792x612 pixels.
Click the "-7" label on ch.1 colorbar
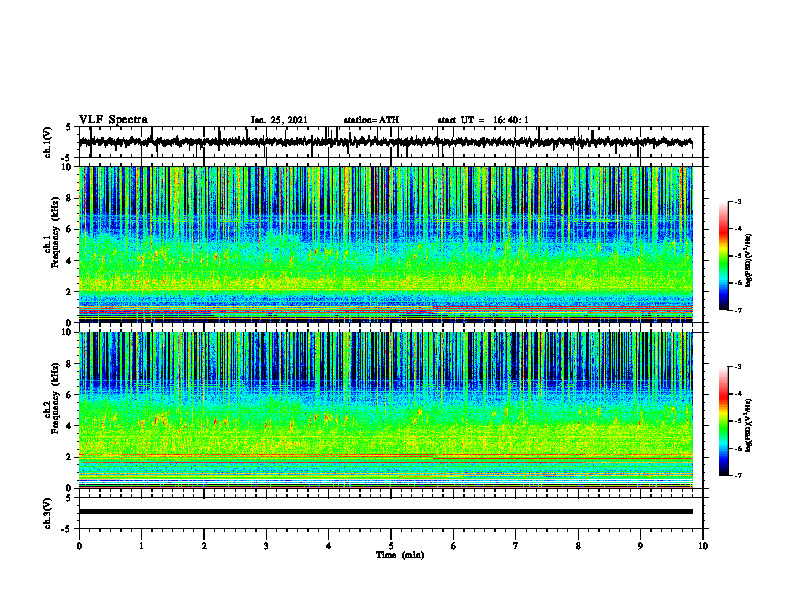[737, 310]
